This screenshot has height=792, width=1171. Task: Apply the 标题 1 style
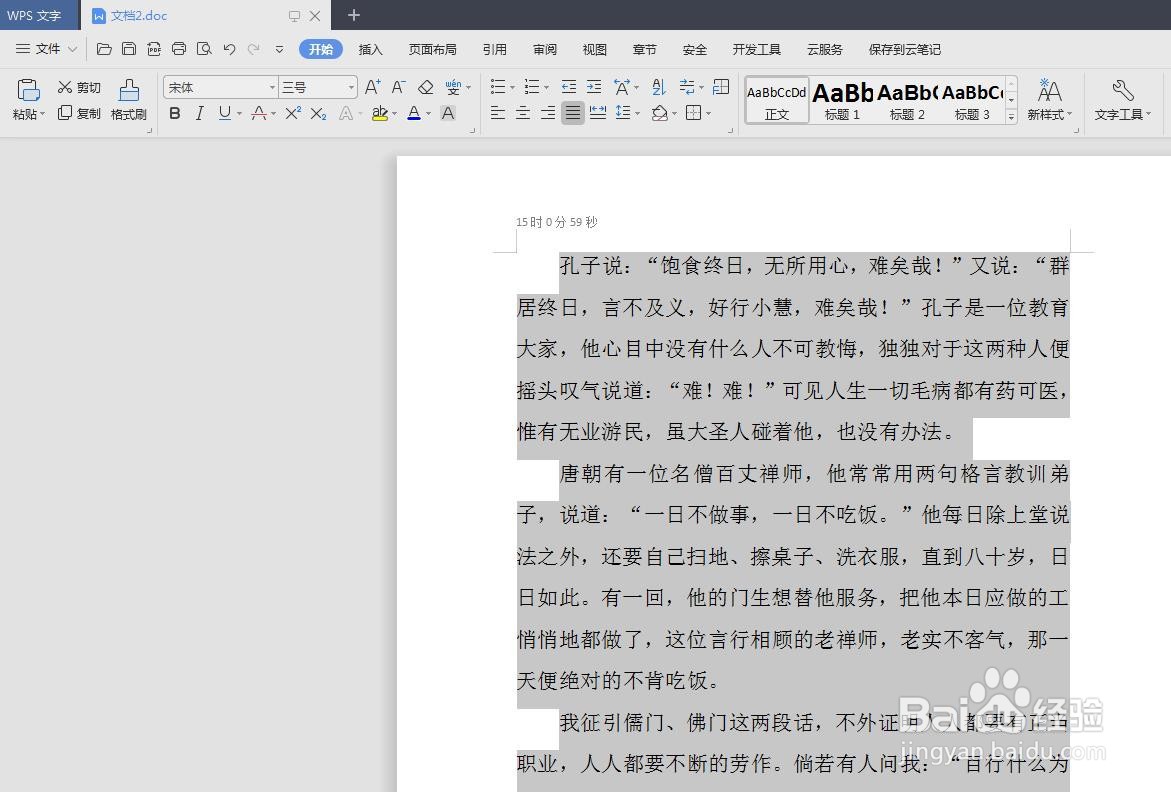click(841, 98)
